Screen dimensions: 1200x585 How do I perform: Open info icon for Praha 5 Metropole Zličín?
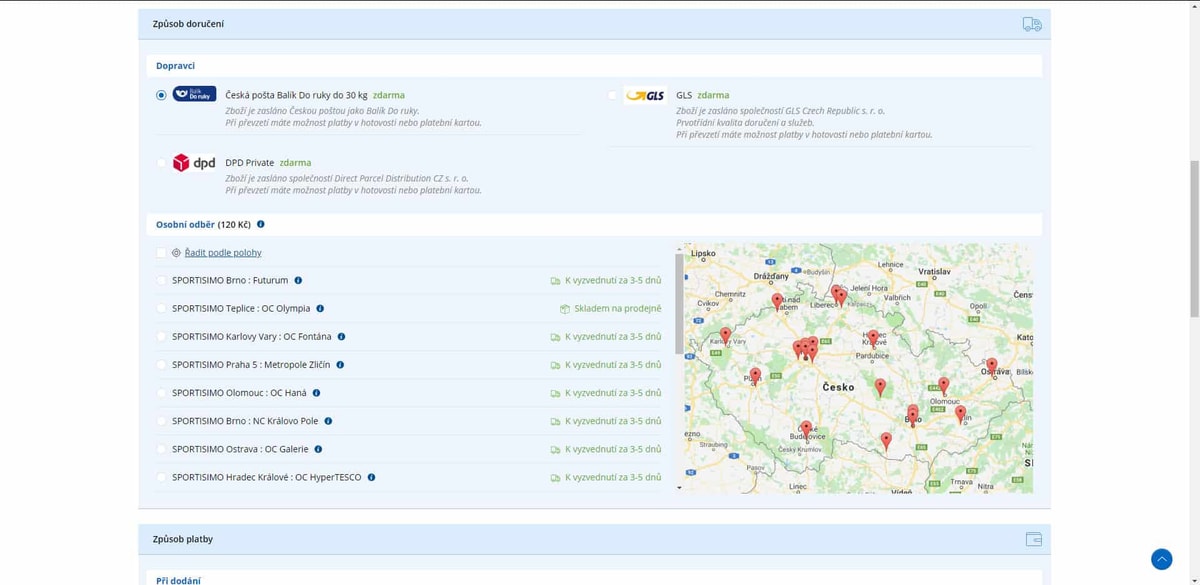(x=340, y=365)
